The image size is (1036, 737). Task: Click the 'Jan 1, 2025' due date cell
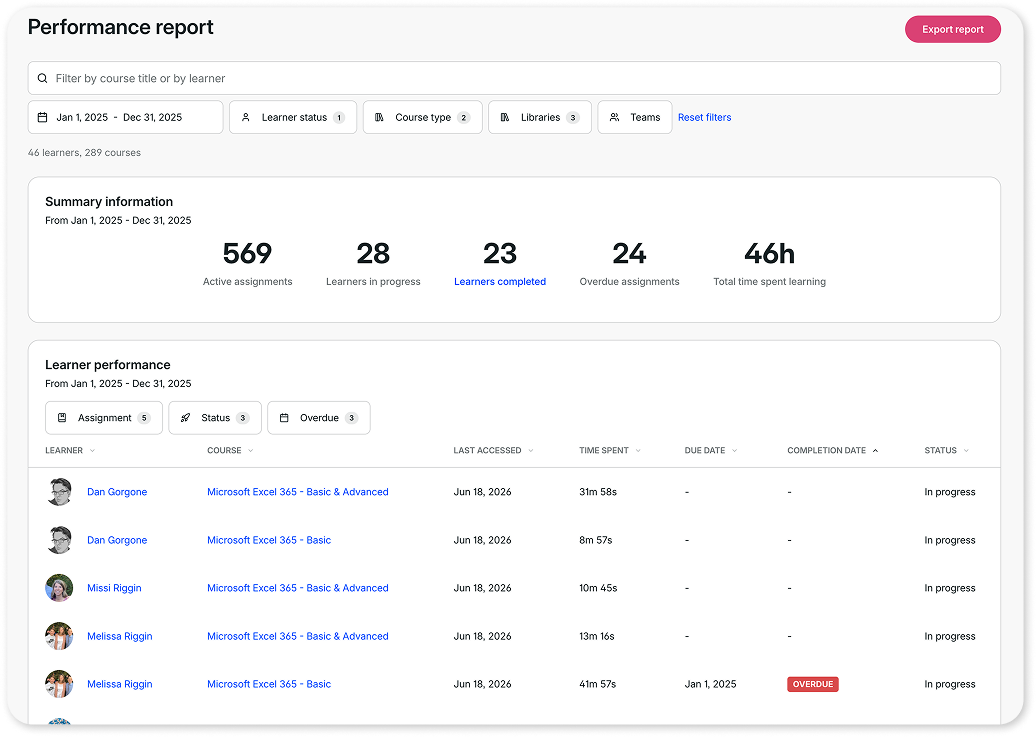click(710, 684)
